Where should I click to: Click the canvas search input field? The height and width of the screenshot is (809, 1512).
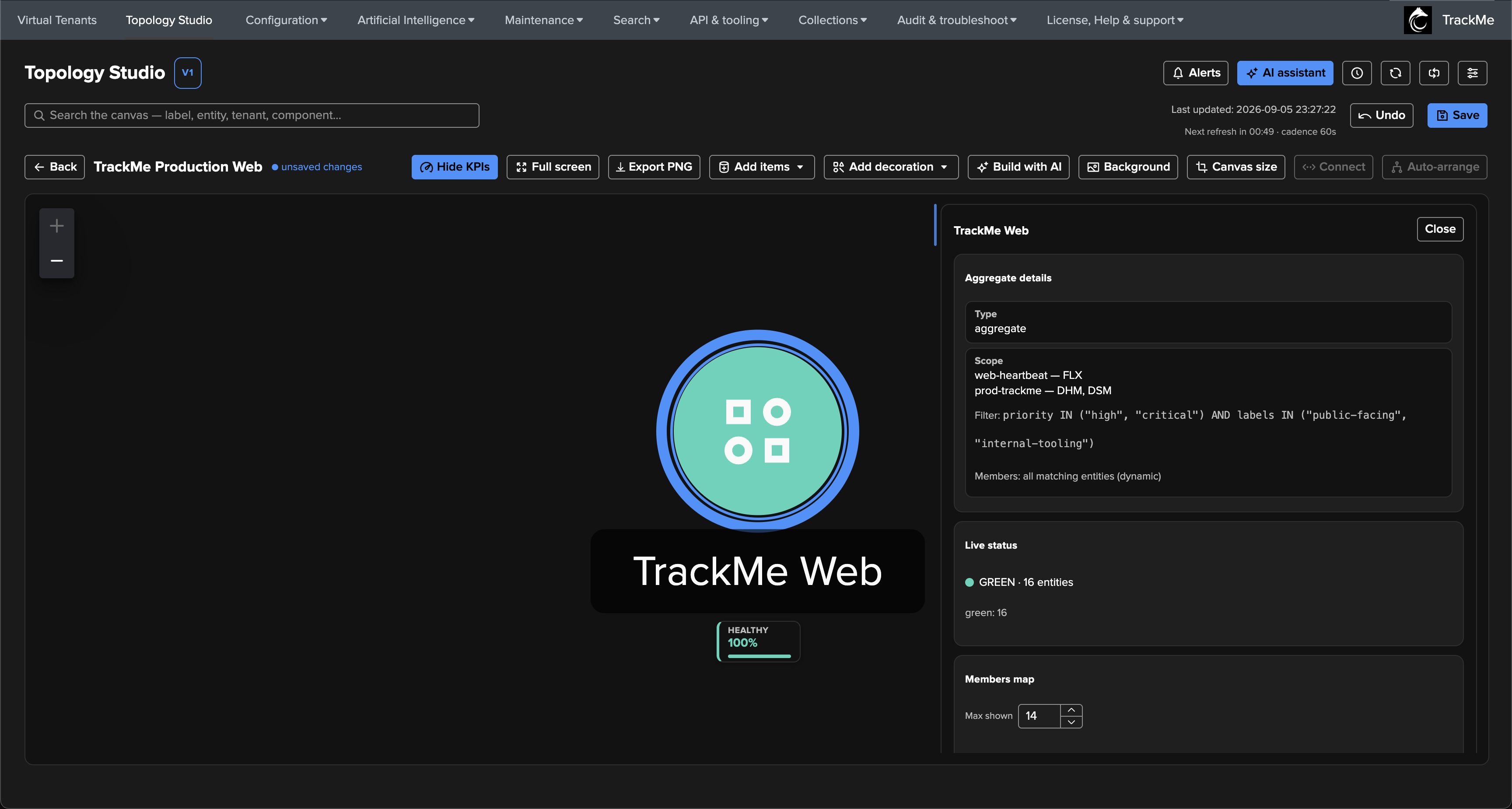coord(252,115)
